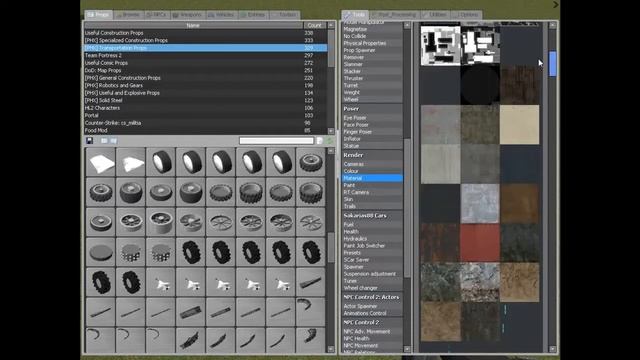The height and width of the screenshot is (360, 640).
Task: Select HL2 Characters in prop list
Action: 205,108
